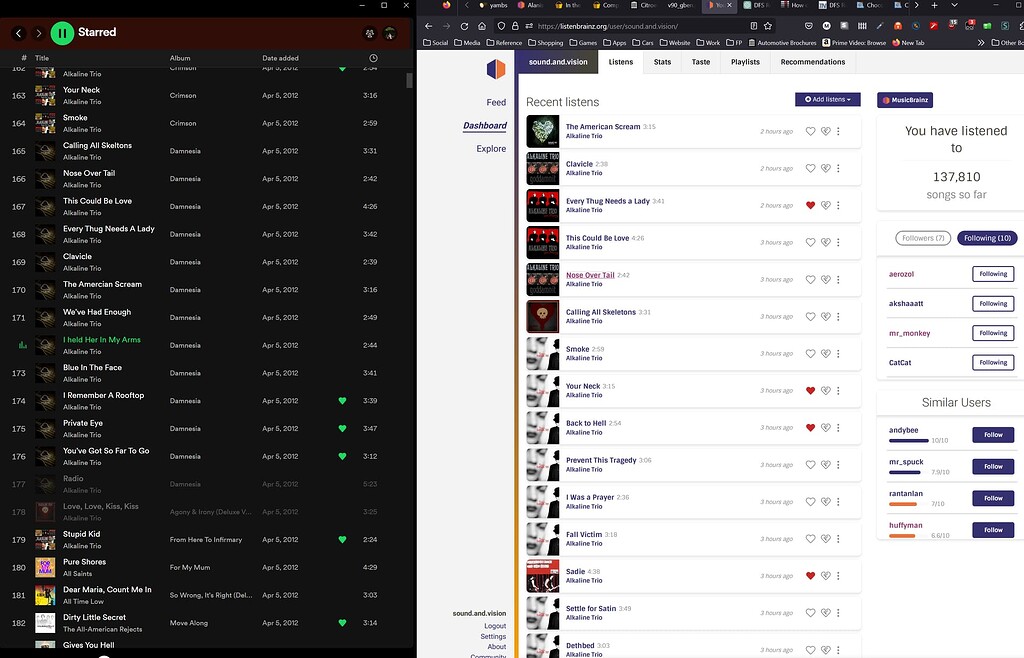
Task: Switch to the Stats tab
Action: pos(662,62)
